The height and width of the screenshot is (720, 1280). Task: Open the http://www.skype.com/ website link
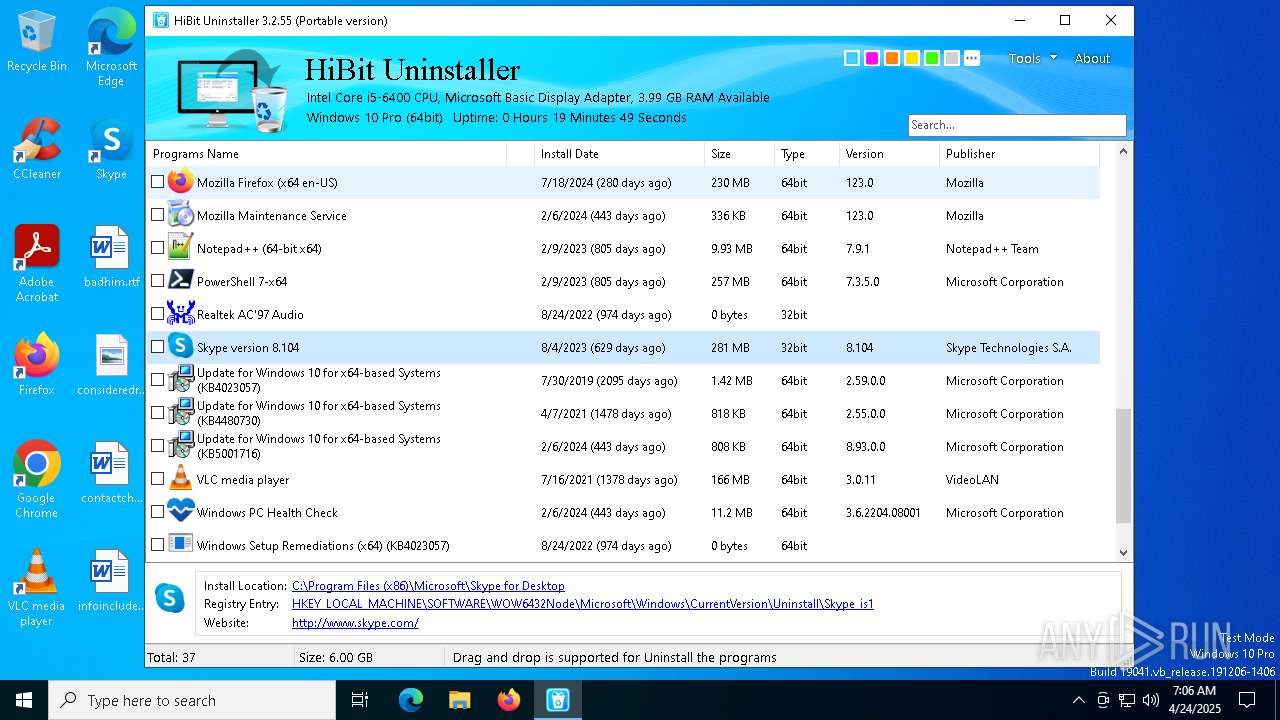(x=355, y=623)
